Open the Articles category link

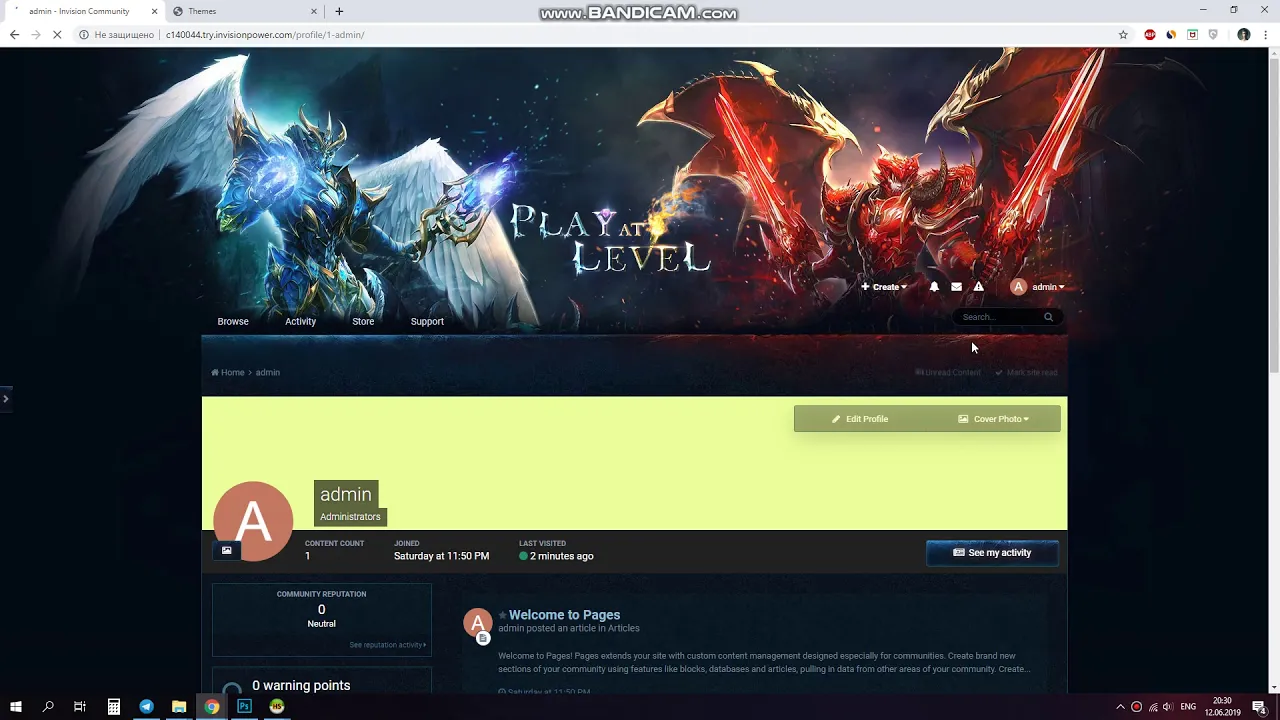point(624,628)
